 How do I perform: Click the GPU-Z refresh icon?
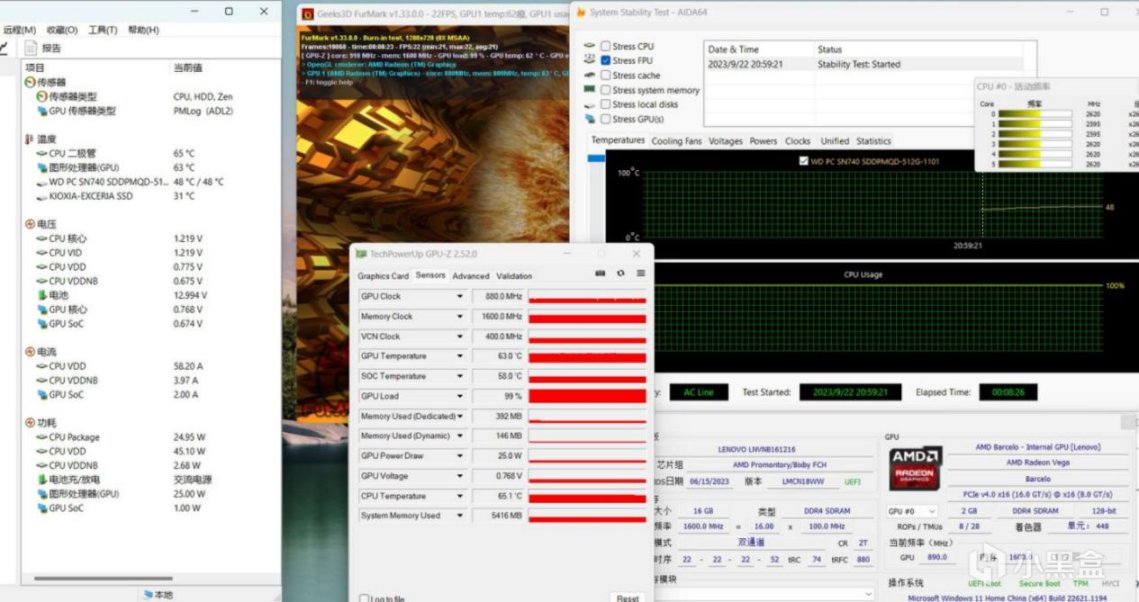pos(620,274)
